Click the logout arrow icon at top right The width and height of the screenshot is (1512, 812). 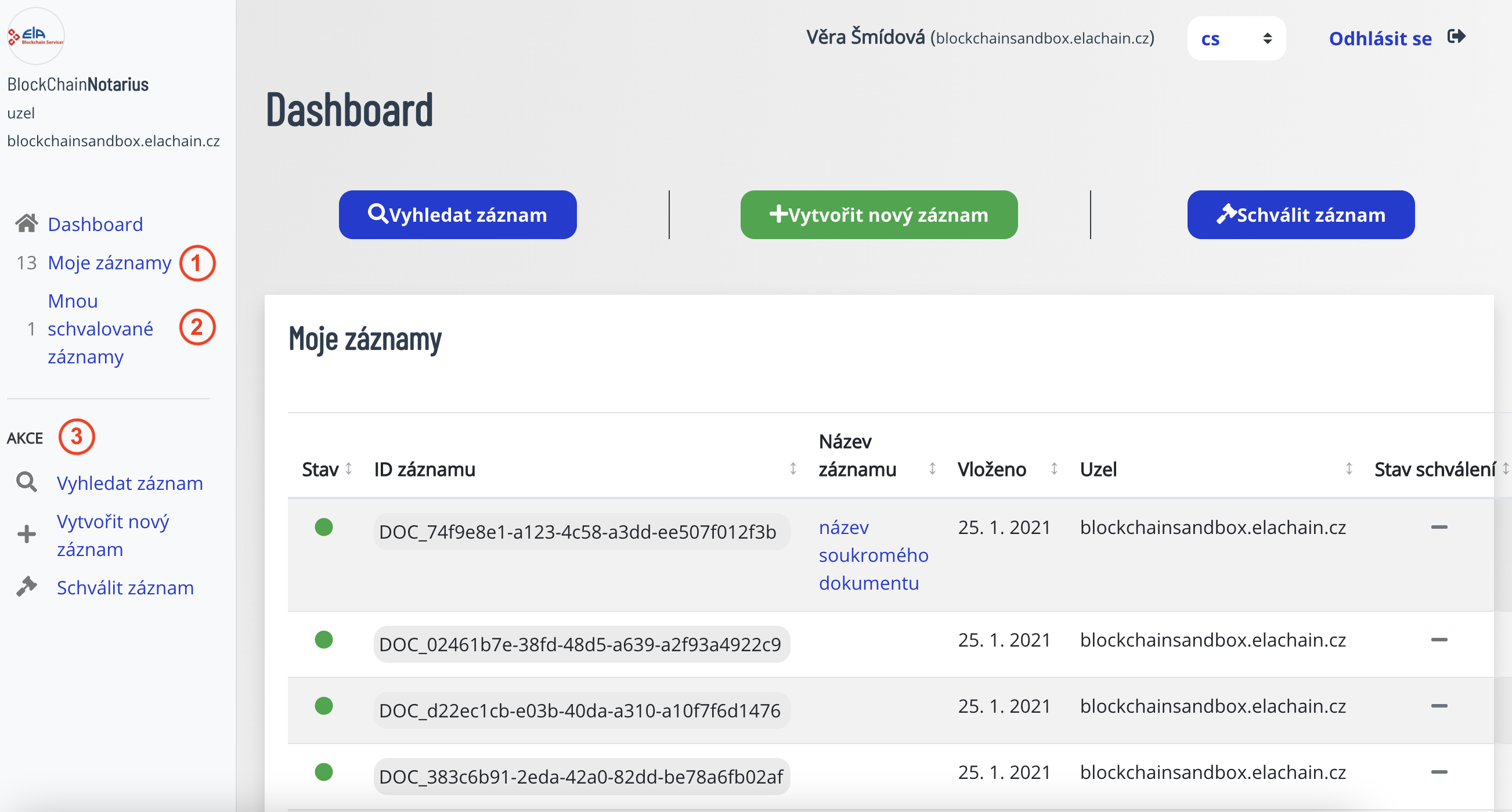pyautogui.click(x=1457, y=37)
